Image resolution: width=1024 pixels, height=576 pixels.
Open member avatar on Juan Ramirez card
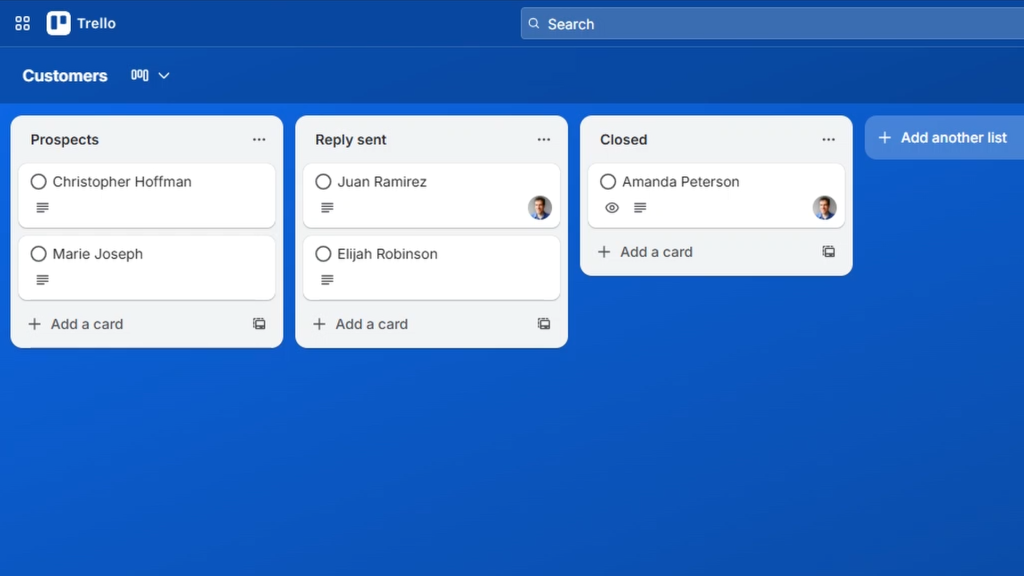[540, 208]
